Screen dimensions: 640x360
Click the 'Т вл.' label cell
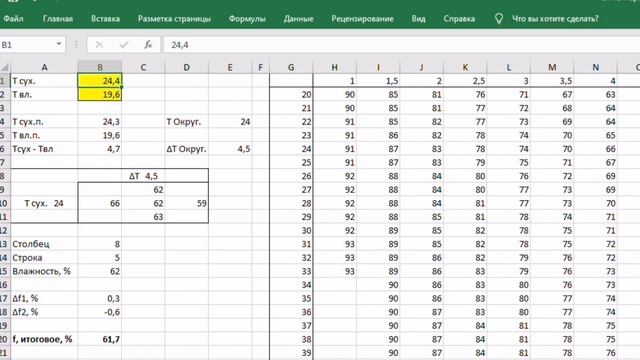pos(44,95)
